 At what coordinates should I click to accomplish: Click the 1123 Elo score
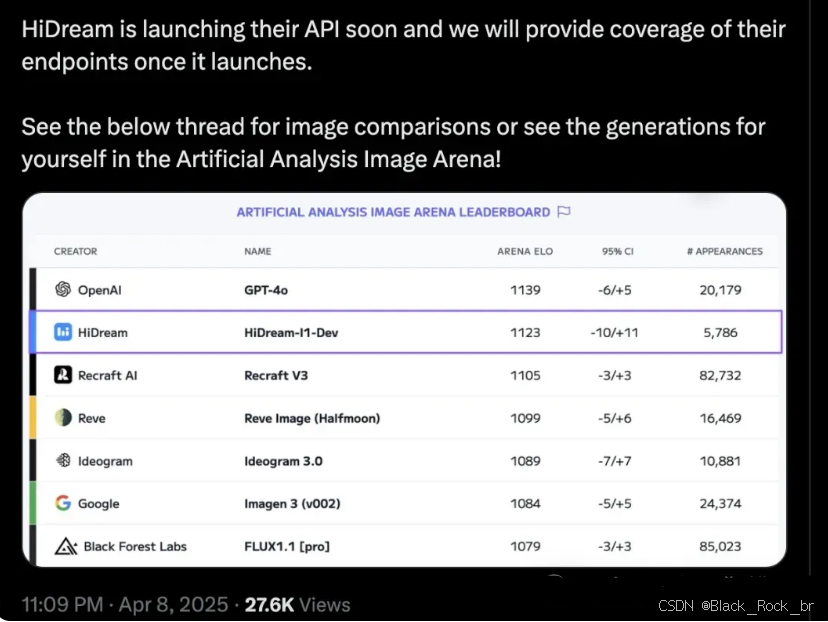tap(525, 333)
